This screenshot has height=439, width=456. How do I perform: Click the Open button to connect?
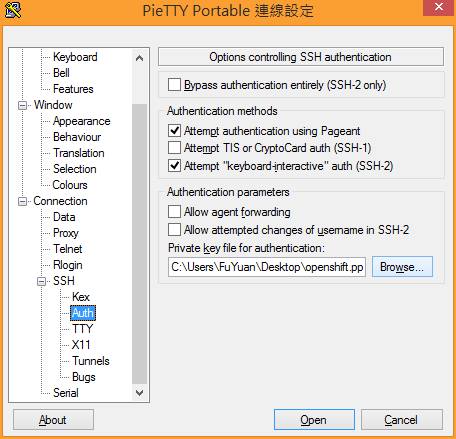coord(314,420)
